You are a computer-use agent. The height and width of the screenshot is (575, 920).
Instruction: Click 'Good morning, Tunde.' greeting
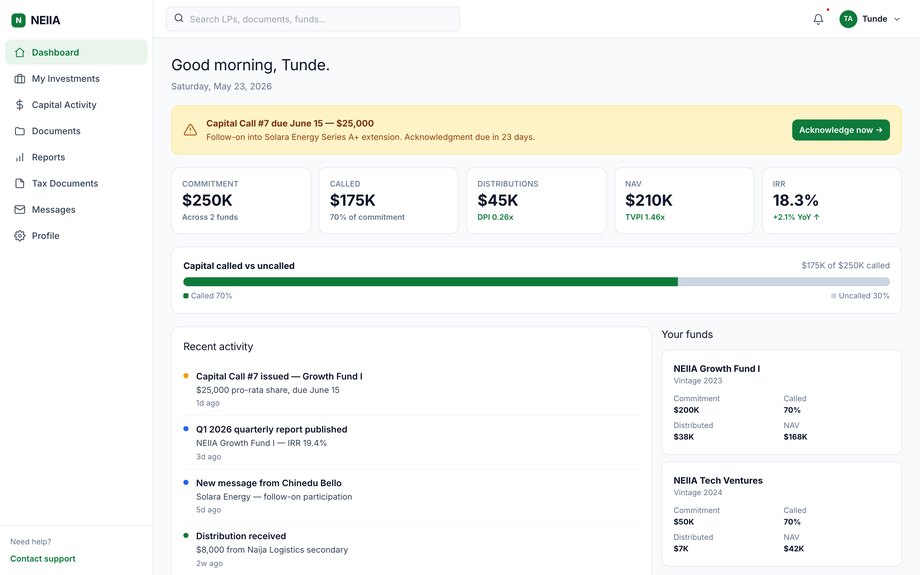click(x=251, y=65)
